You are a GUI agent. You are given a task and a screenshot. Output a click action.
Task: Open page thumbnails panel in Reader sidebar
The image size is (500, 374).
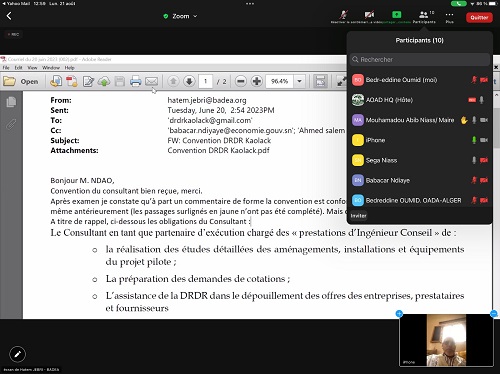(11, 102)
